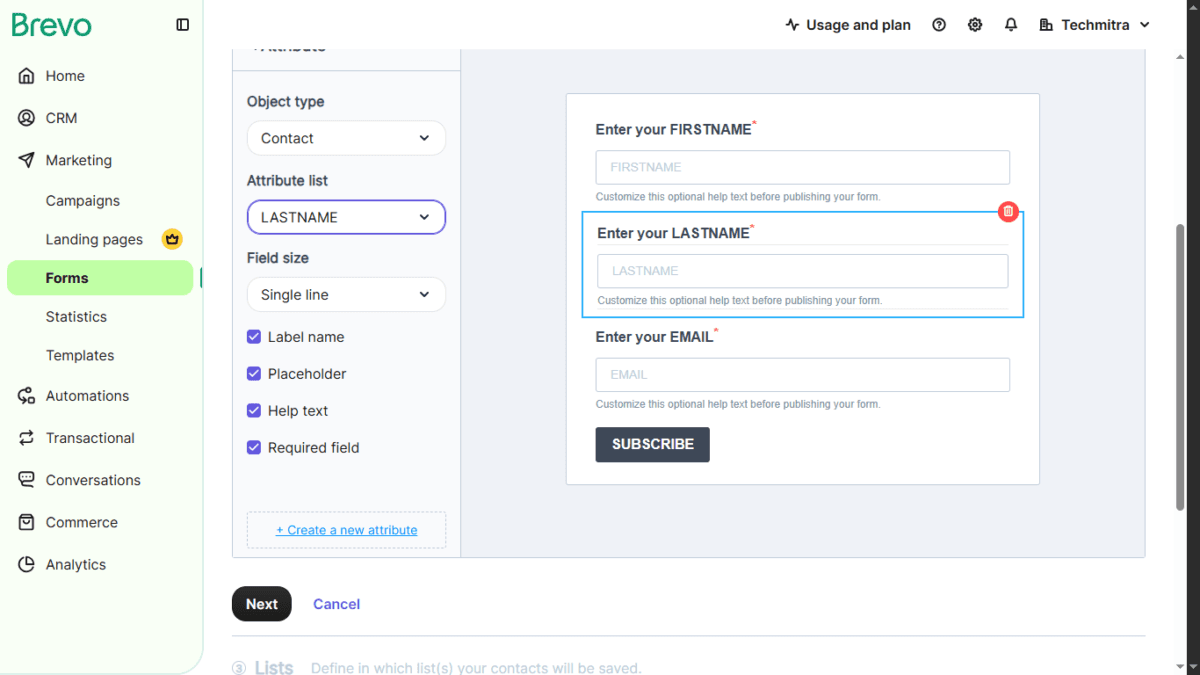The height and width of the screenshot is (675, 1200).
Task: Disable the Required field checkbox
Action: (x=254, y=448)
